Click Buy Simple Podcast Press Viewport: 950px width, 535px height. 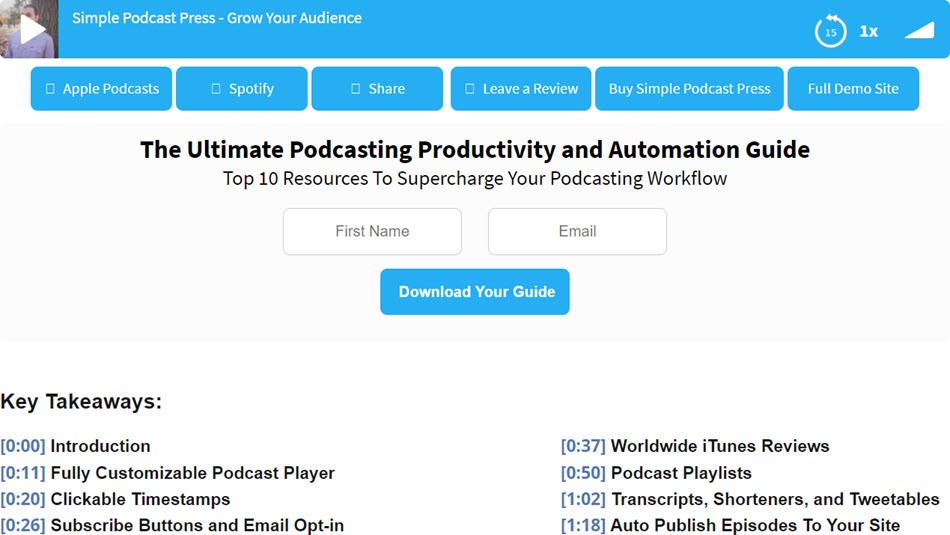pos(689,88)
